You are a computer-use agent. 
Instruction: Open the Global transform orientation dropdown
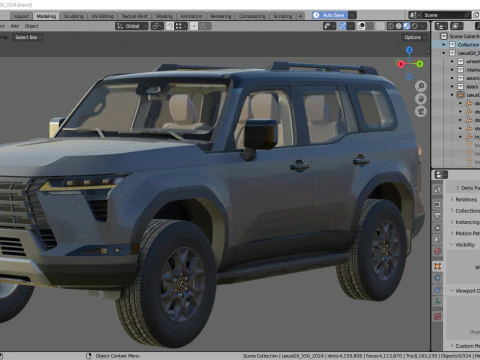tap(132, 26)
